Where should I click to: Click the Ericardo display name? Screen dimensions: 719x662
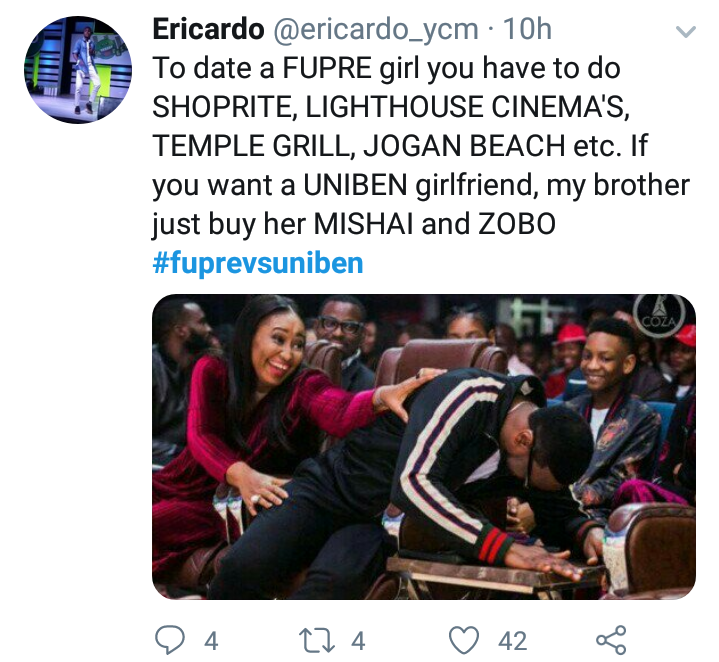pyautogui.click(x=208, y=29)
